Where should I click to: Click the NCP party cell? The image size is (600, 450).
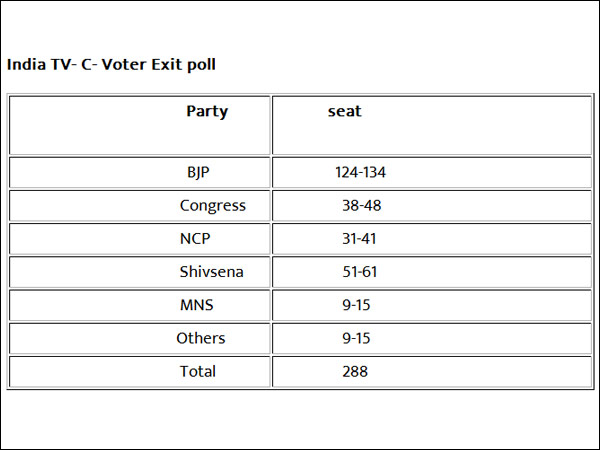click(195, 239)
